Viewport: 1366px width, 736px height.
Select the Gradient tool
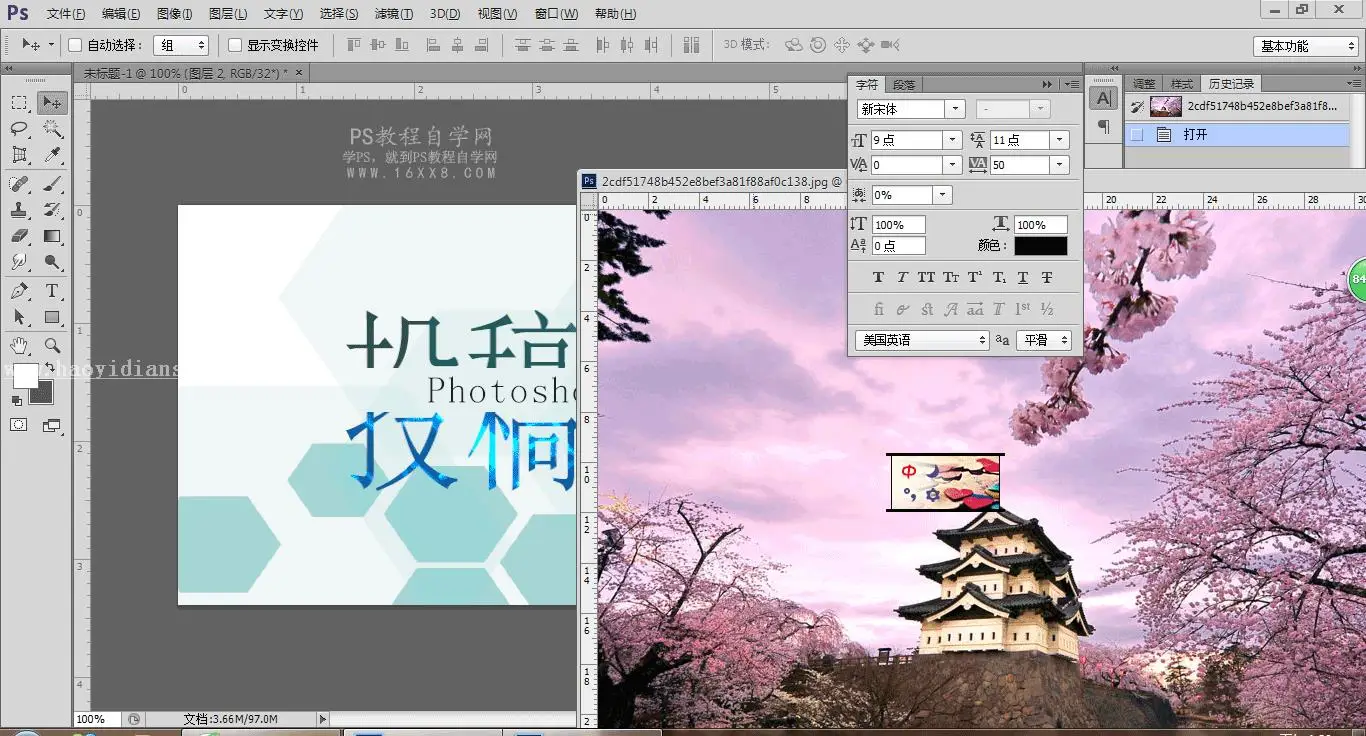point(52,236)
